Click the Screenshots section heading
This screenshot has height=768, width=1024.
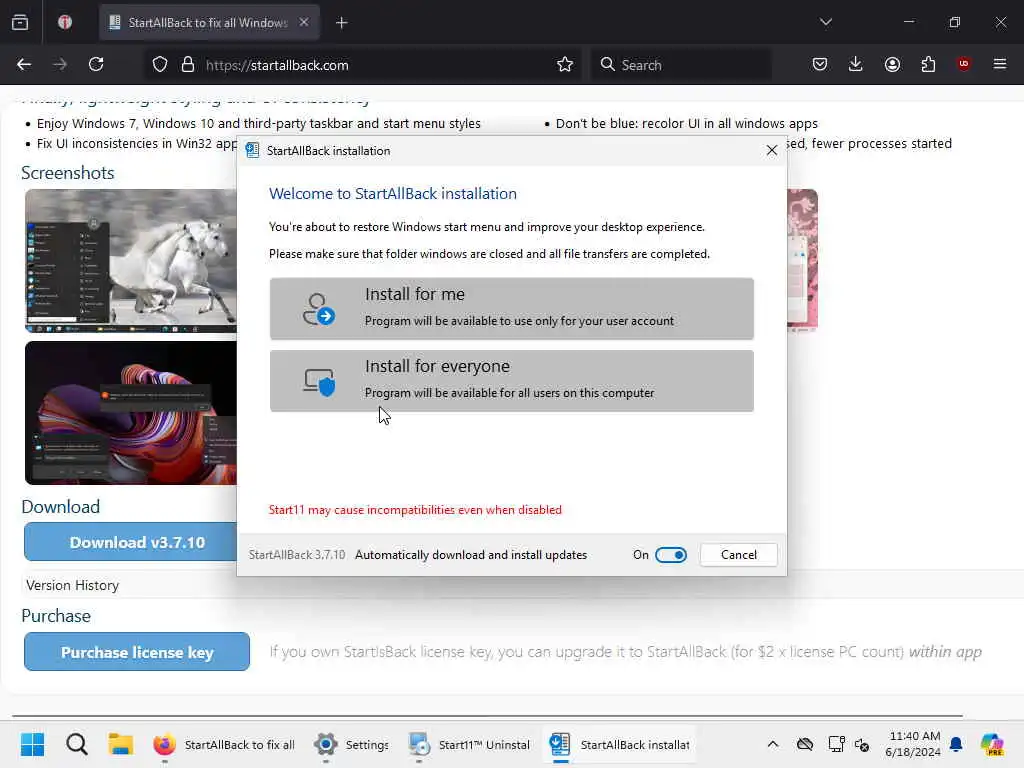click(x=68, y=172)
